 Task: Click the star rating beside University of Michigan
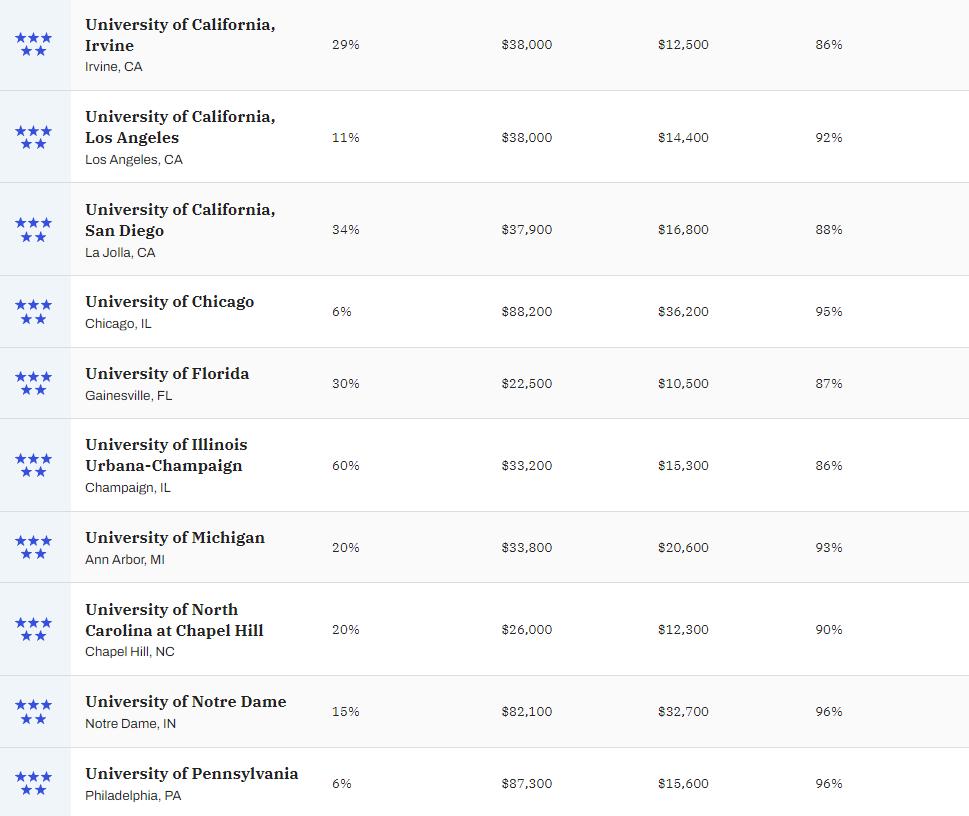point(33,548)
